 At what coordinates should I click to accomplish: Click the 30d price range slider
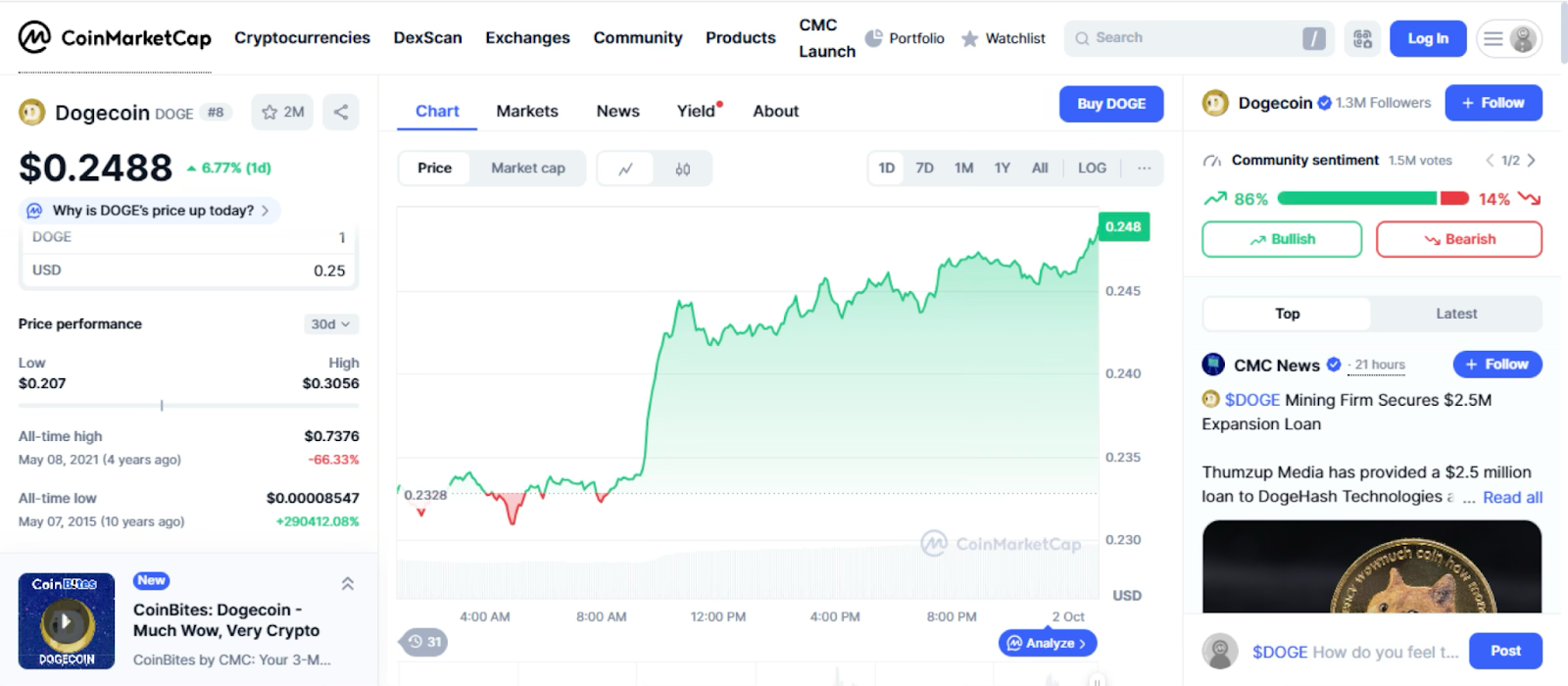click(x=188, y=405)
